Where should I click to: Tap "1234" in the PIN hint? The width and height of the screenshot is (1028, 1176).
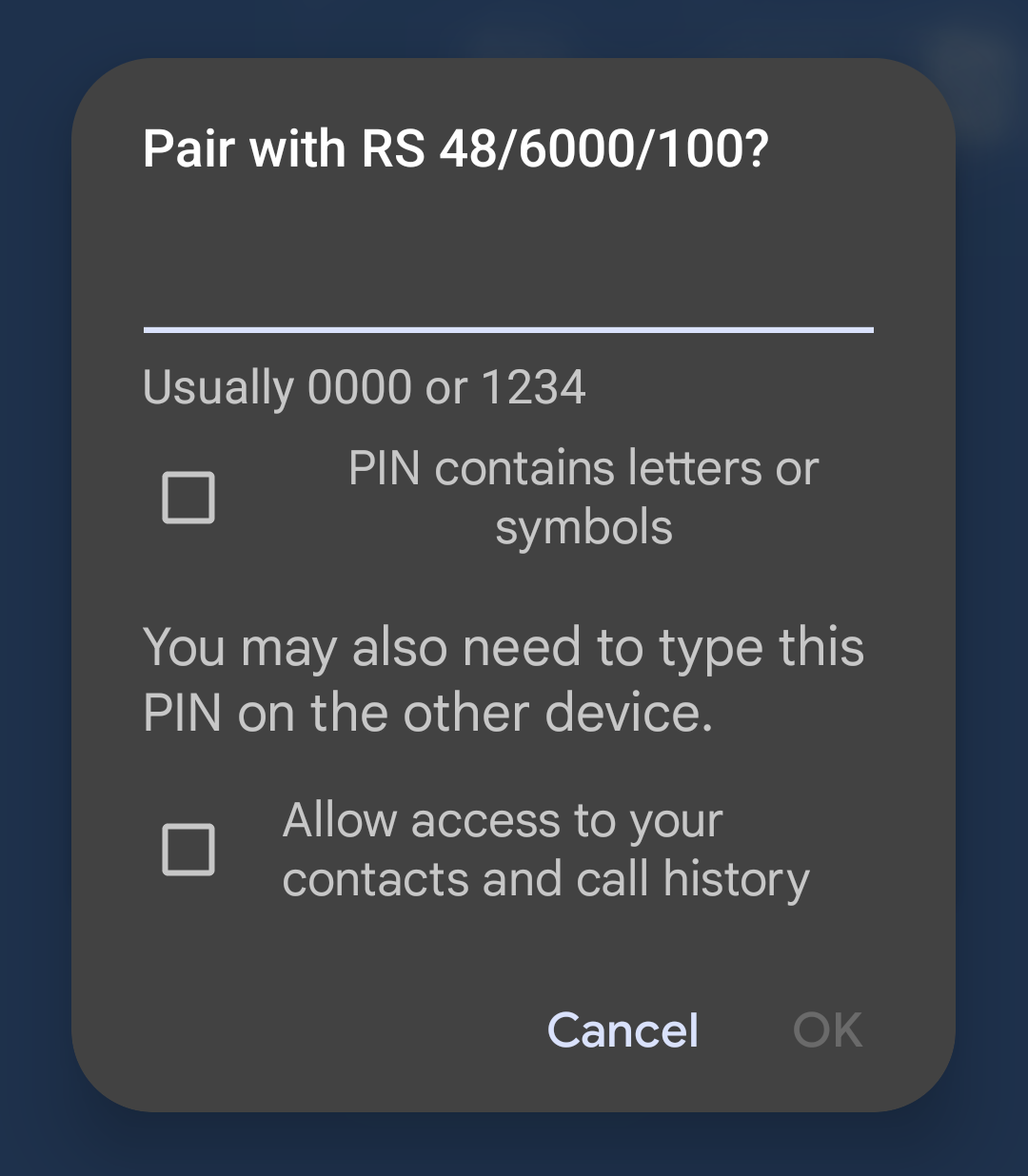click(533, 388)
